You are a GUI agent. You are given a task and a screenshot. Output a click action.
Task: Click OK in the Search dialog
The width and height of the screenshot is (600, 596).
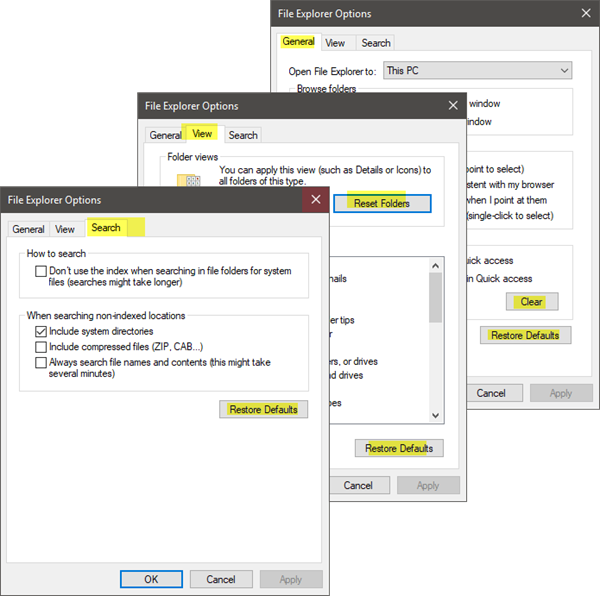tap(151, 579)
